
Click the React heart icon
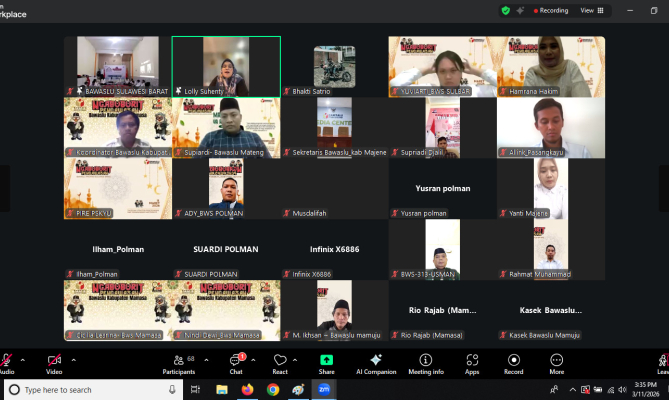(x=281, y=361)
